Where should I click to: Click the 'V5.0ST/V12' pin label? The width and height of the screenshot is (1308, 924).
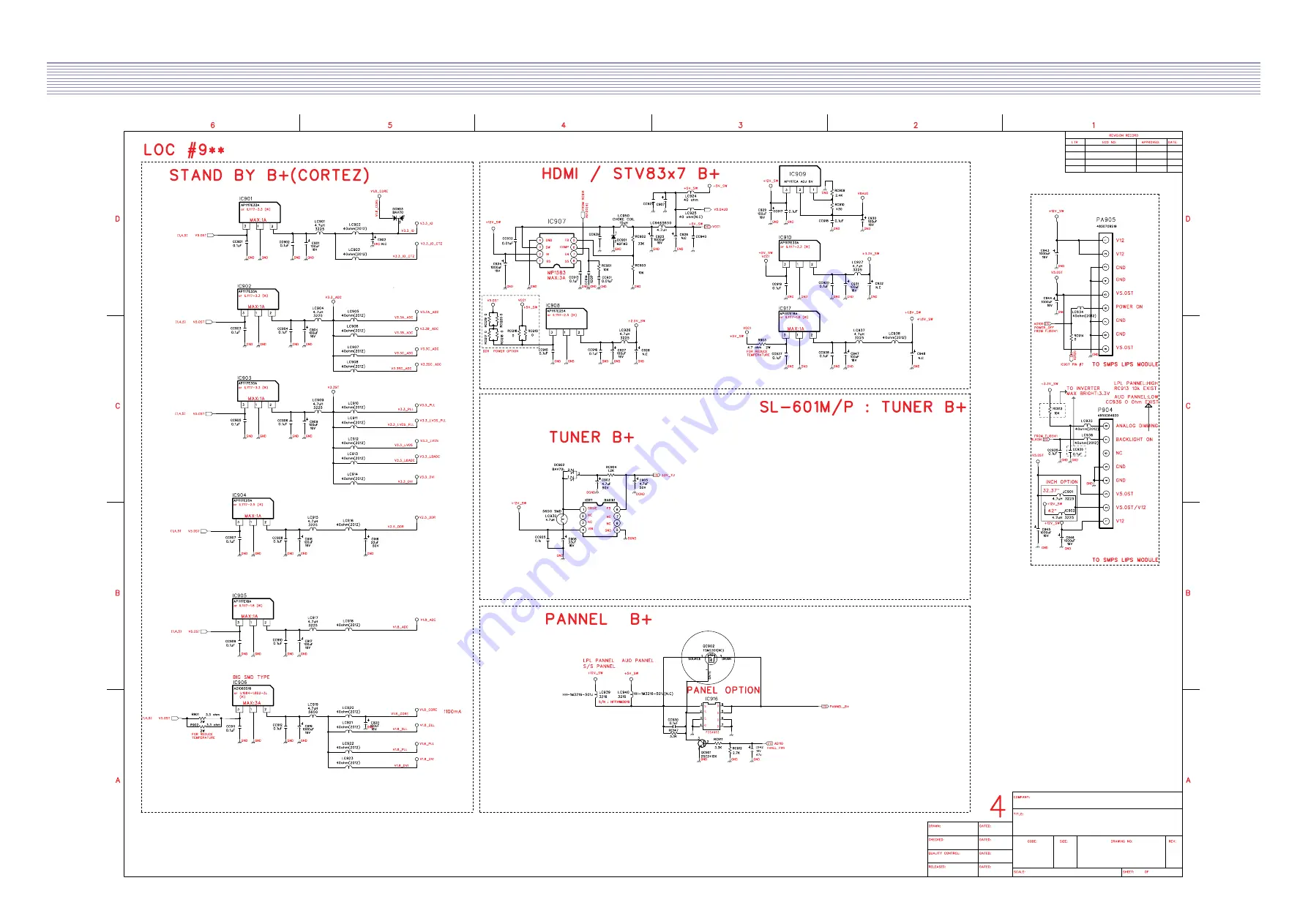tap(1131, 508)
